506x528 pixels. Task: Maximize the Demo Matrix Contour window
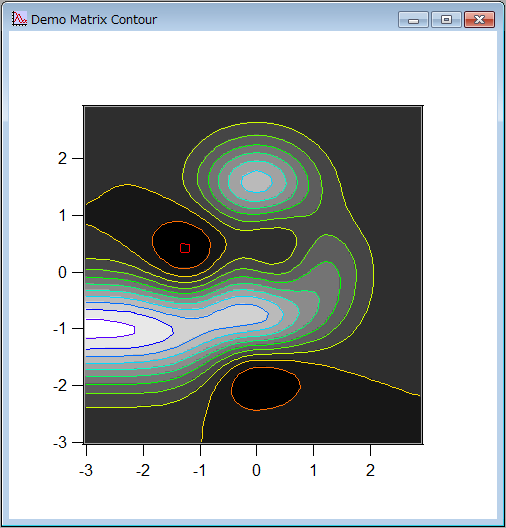pos(446,20)
